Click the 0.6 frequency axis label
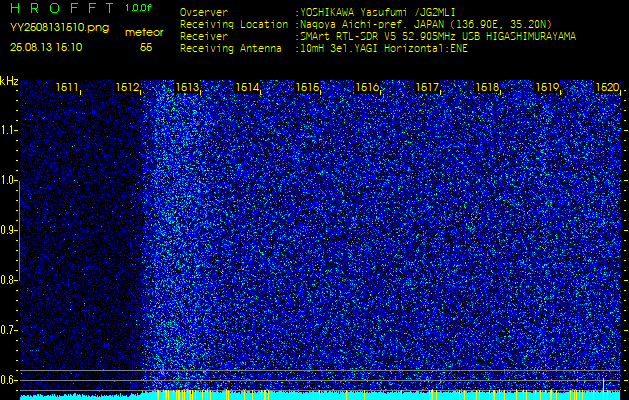The width and height of the screenshot is (629, 400). (8, 380)
